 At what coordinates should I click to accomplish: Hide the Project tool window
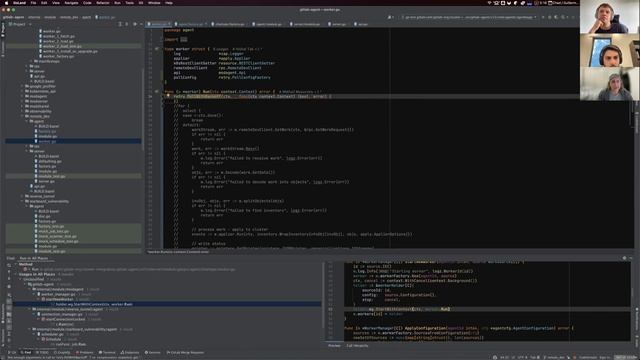click(x=141, y=24)
